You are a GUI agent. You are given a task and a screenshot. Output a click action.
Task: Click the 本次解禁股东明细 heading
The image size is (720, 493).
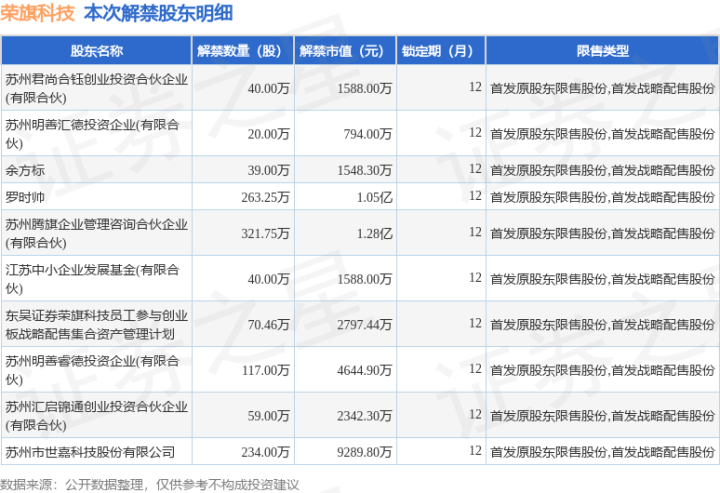[x=158, y=13]
